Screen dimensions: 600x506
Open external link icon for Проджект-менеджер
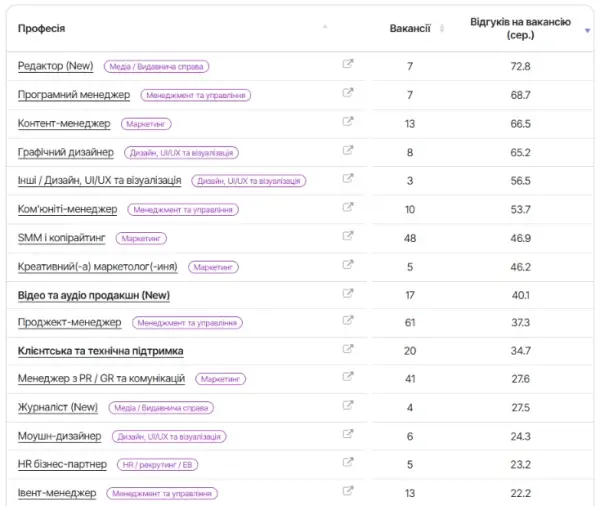coord(347,320)
